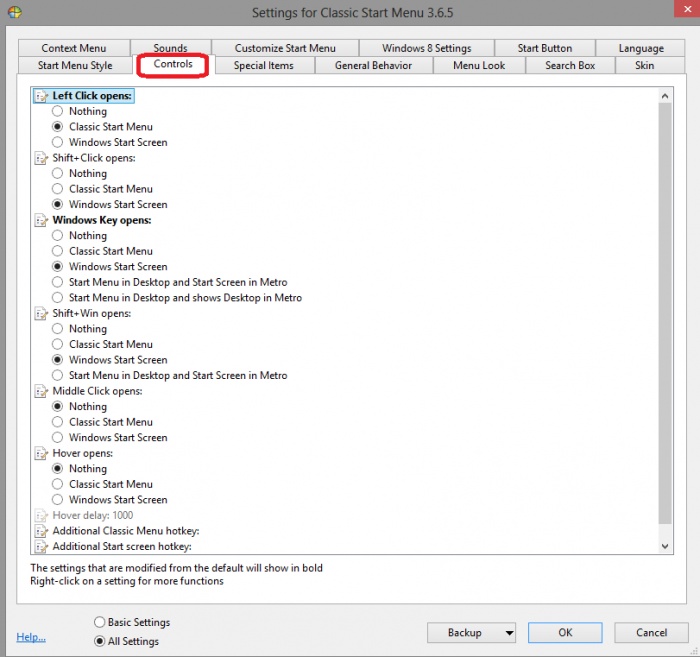700x657 pixels.
Task: Open the Menu Look tab
Action: 479,66
